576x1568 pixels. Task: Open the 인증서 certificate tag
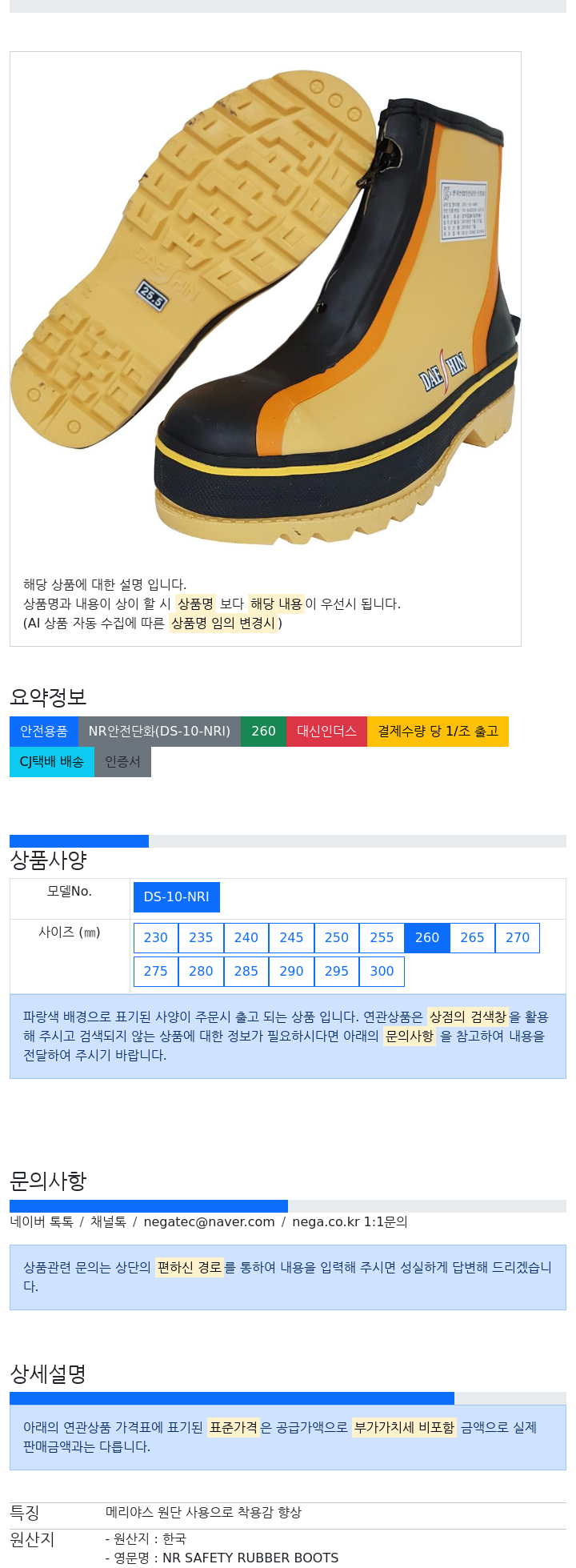tap(122, 762)
